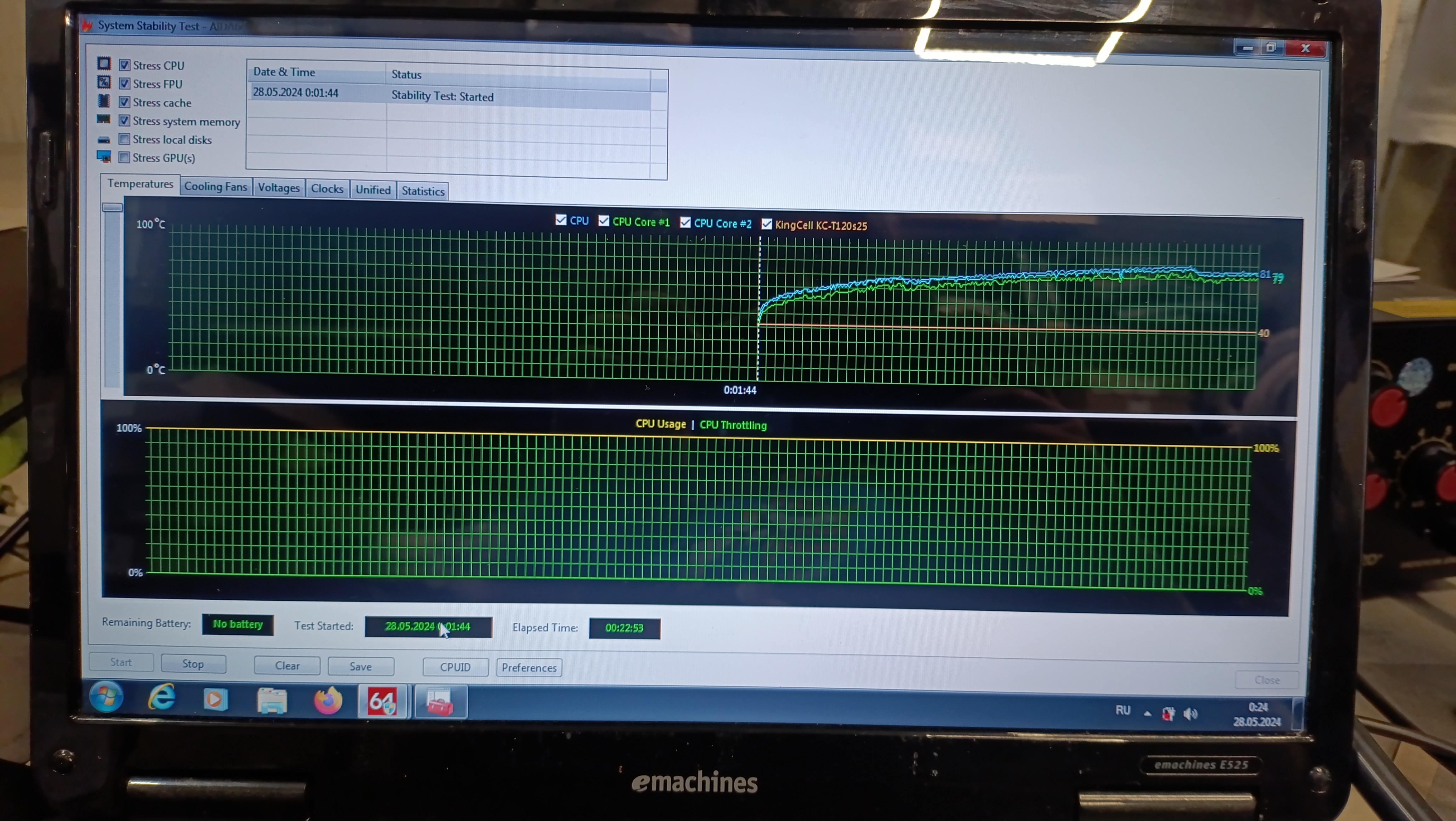Click the RU language indicator
The image size is (1456, 821).
pos(1123,710)
